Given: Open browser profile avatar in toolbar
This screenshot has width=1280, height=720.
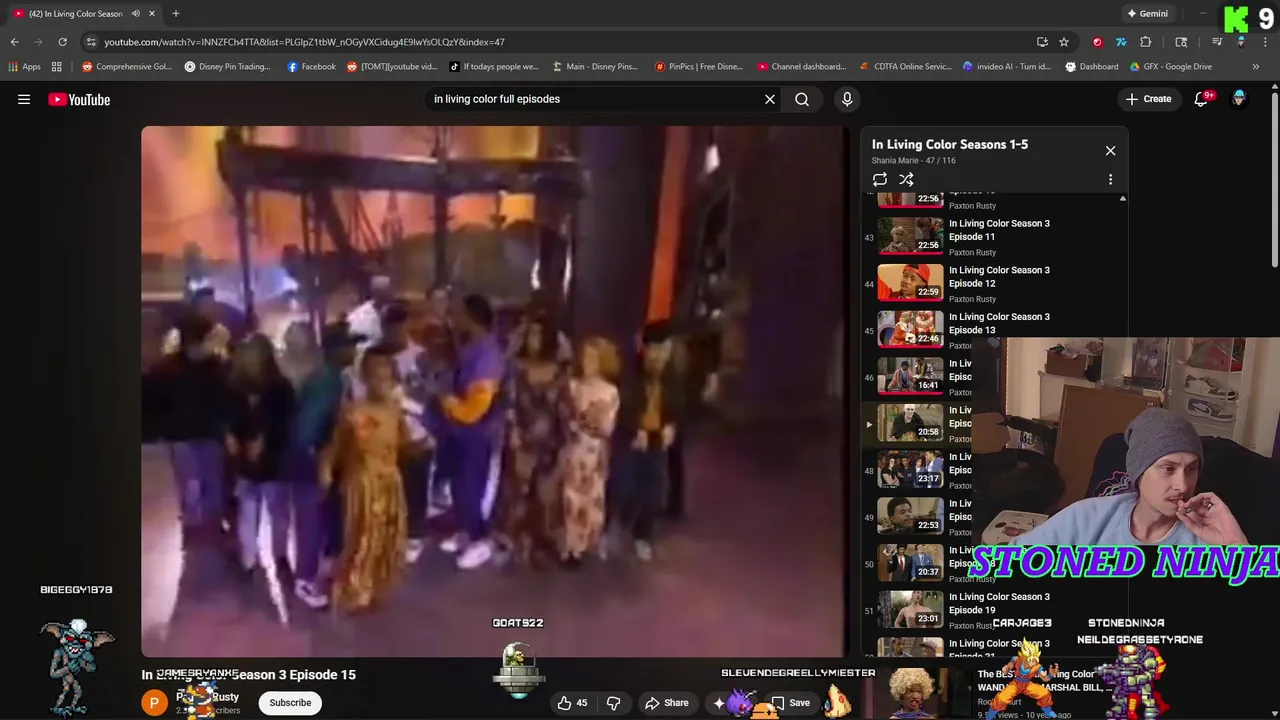Looking at the screenshot, I should click(x=1240, y=42).
